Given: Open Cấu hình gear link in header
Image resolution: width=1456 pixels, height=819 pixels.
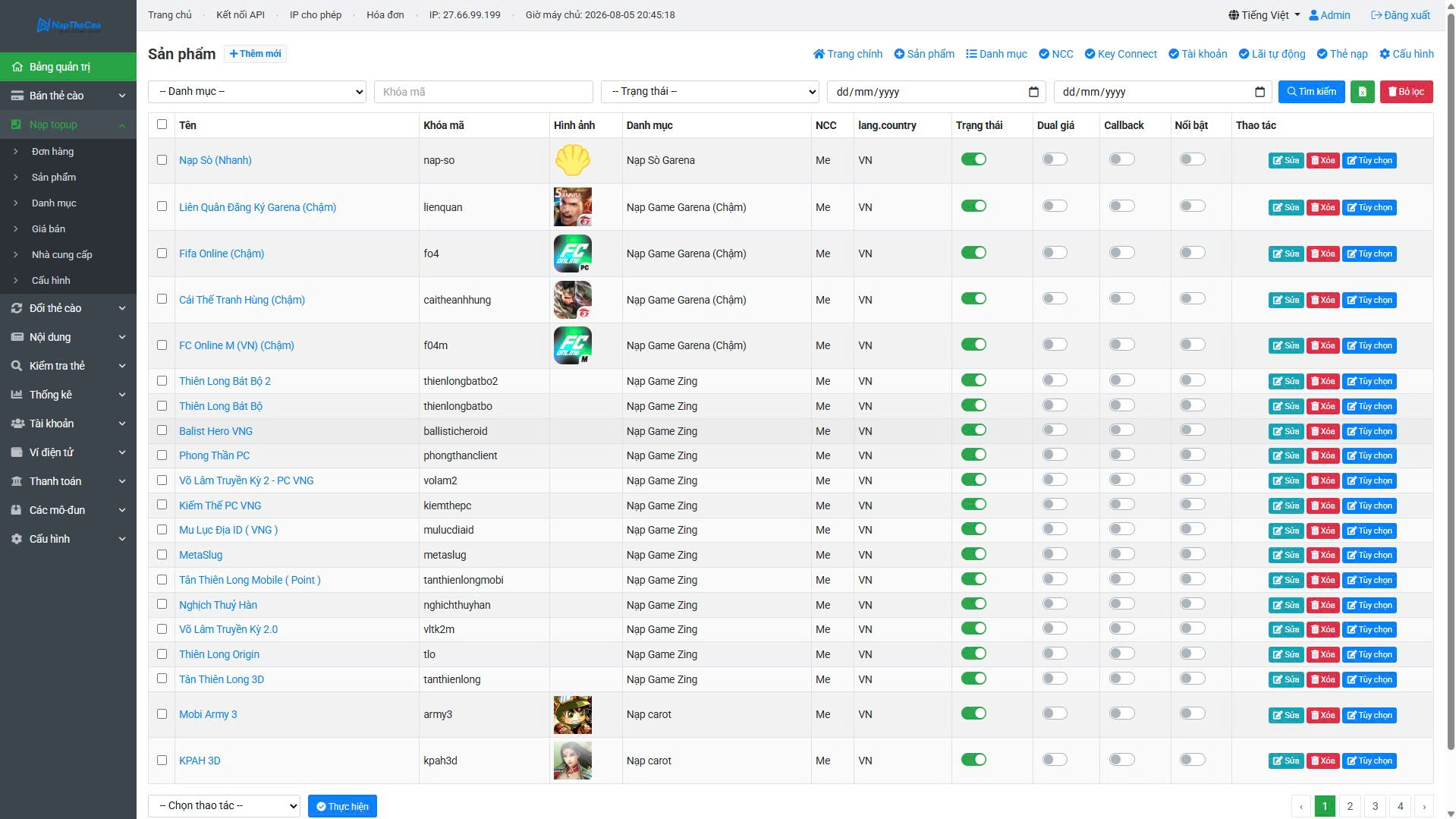Looking at the screenshot, I should tap(1406, 54).
